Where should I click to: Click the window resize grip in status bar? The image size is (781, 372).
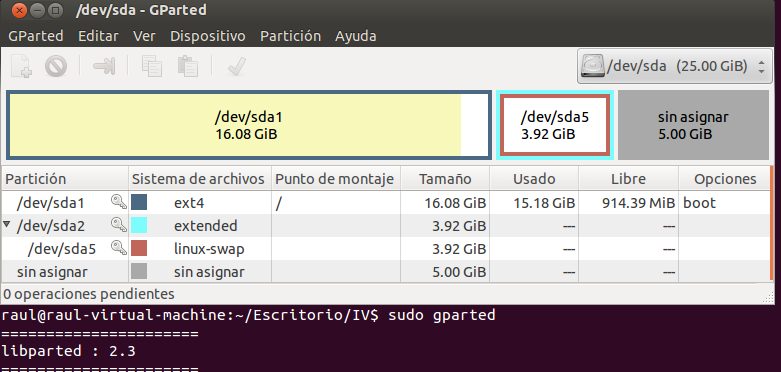point(767,297)
